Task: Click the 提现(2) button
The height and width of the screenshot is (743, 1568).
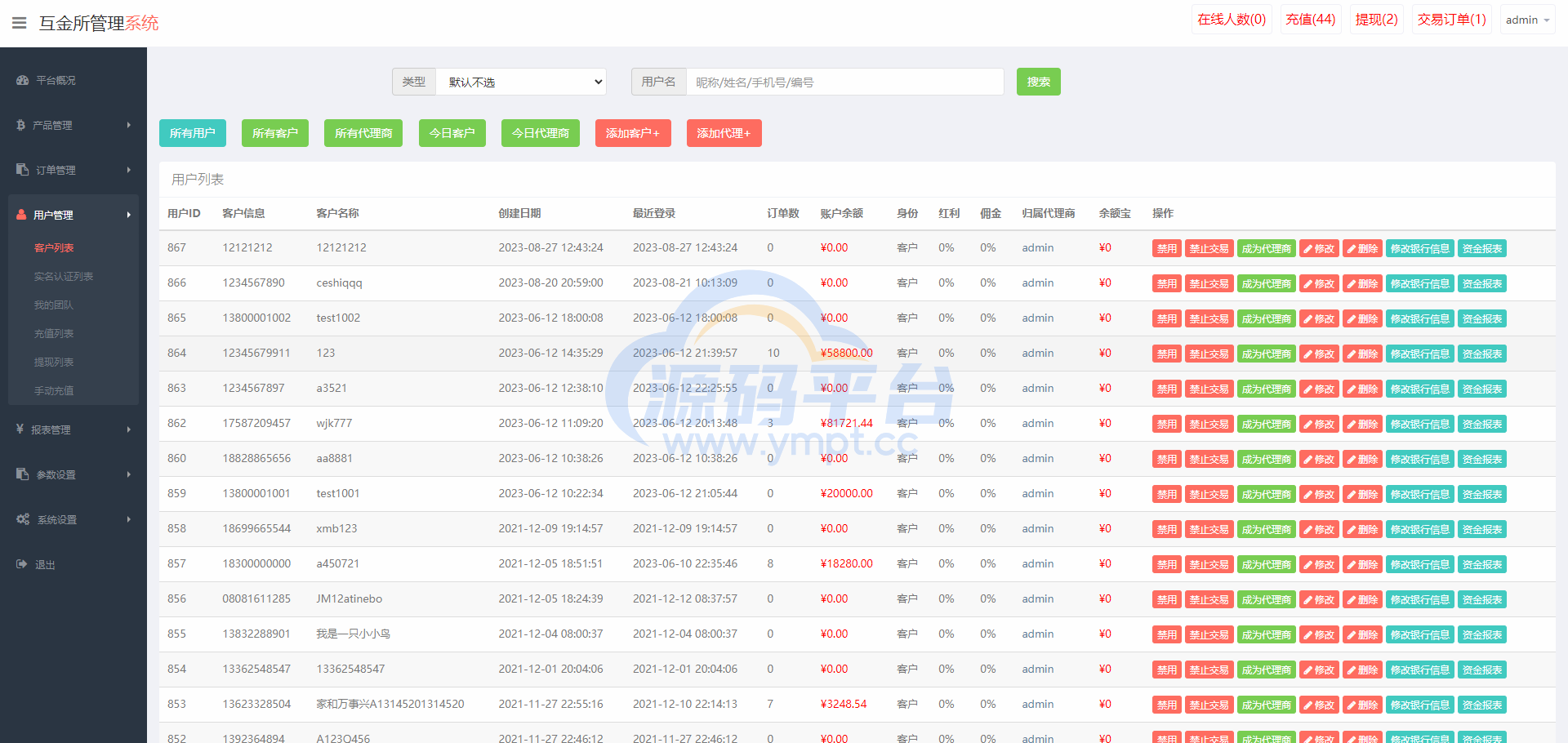Action: tap(1377, 20)
